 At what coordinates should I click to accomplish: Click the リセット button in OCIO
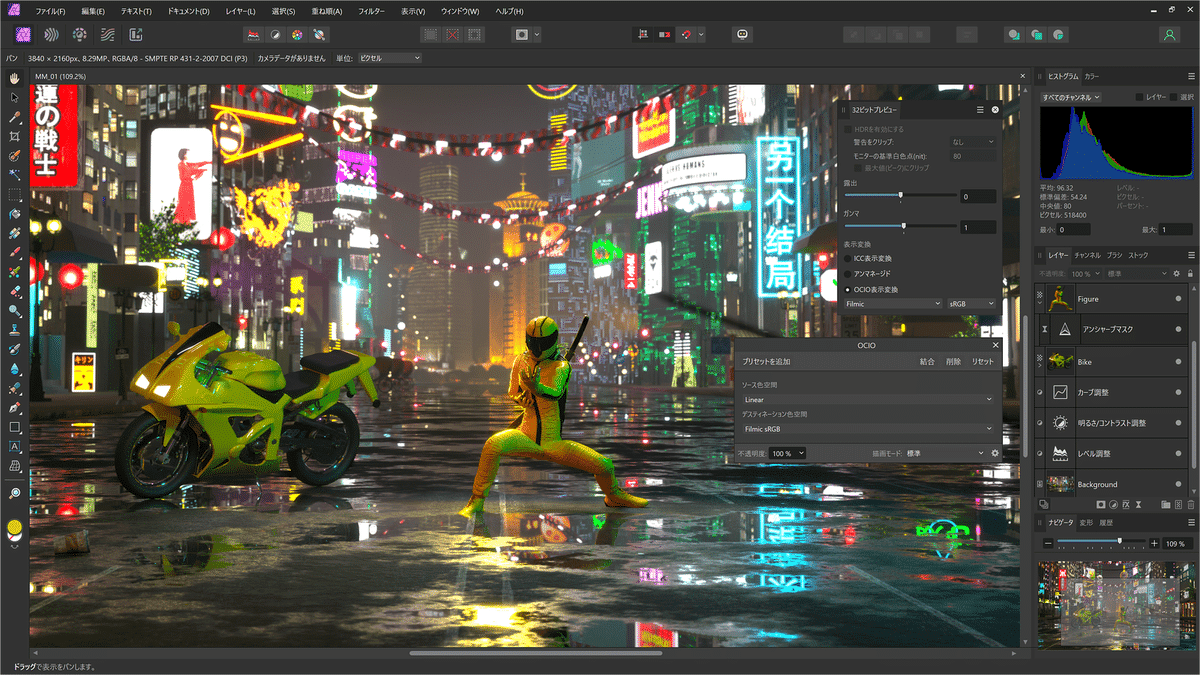(982, 361)
